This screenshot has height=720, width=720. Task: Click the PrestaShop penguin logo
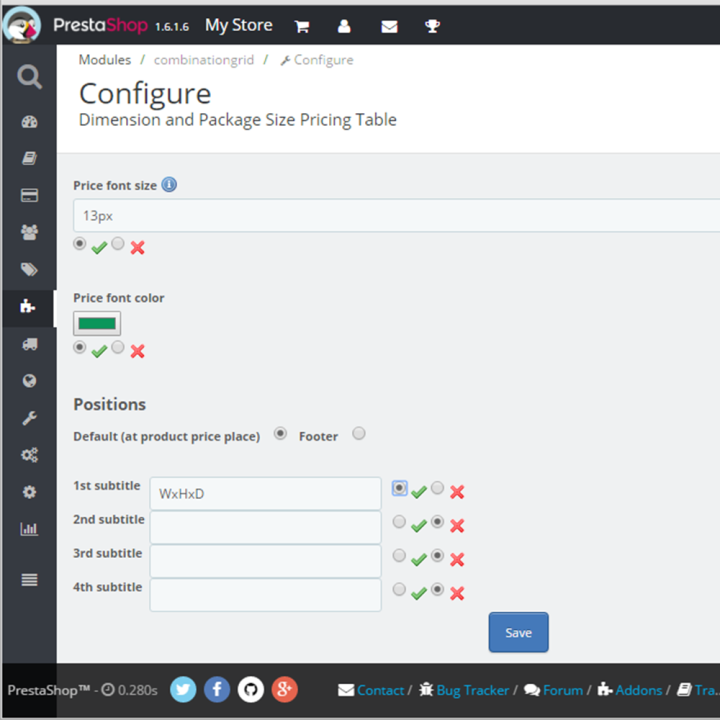(22, 25)
